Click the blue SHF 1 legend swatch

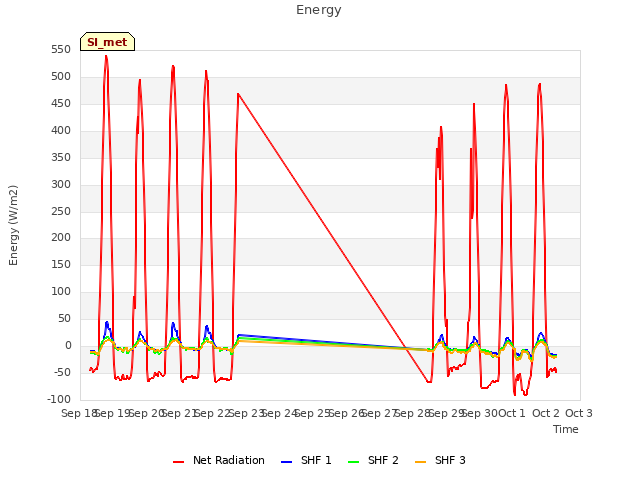click(287, 462)
